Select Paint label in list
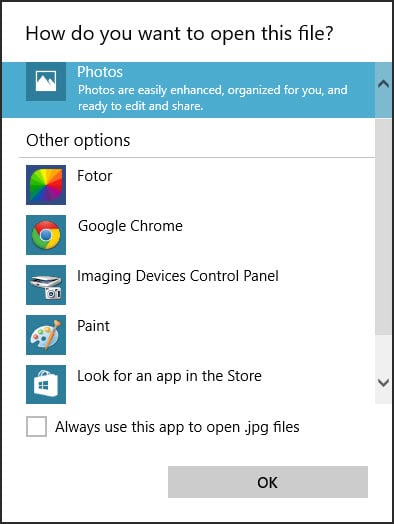394x524 pixels. click(x=93, y=326)
